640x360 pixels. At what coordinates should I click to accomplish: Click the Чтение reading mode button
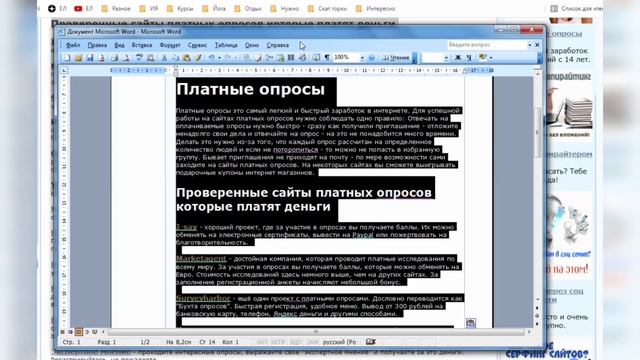[396, 58]
